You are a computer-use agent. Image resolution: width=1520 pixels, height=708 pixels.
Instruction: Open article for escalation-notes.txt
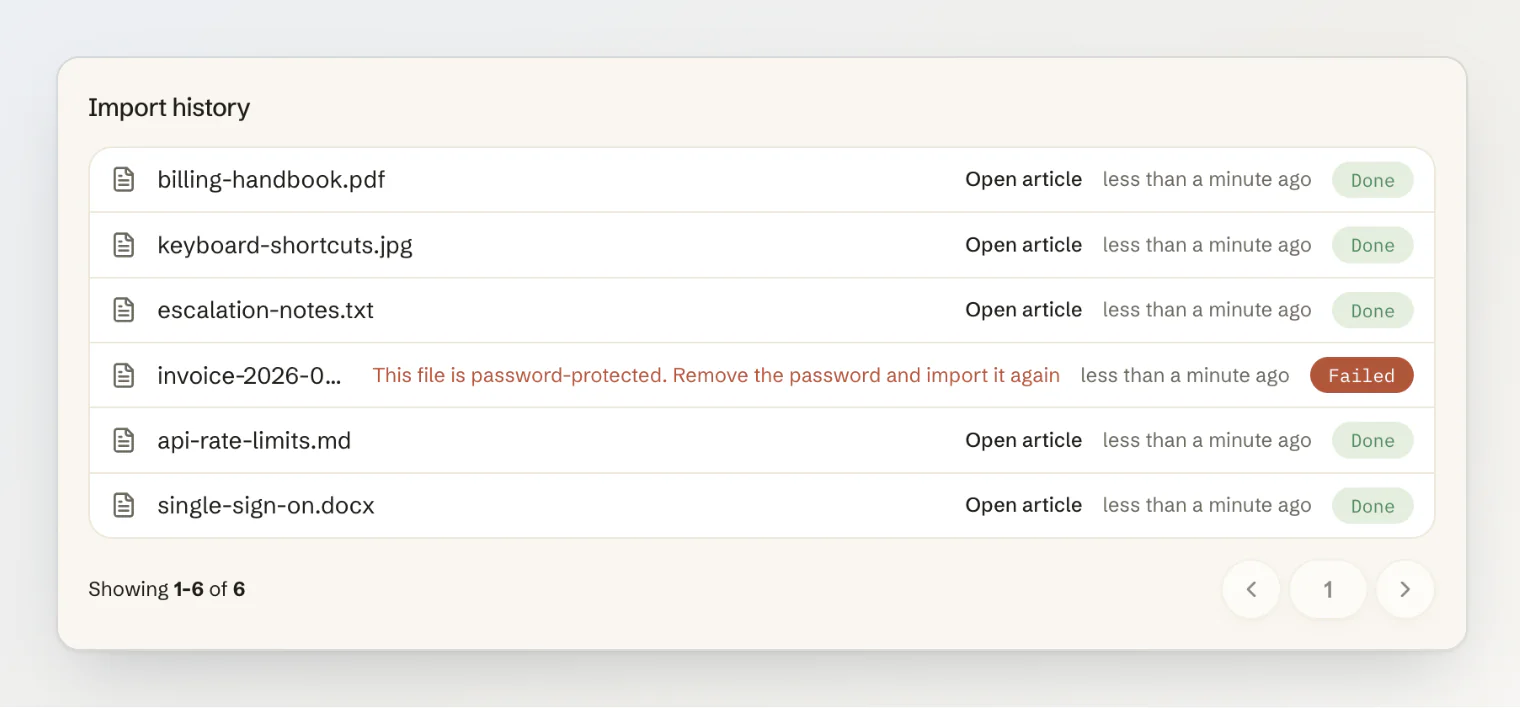click(x=1023, y=310)
